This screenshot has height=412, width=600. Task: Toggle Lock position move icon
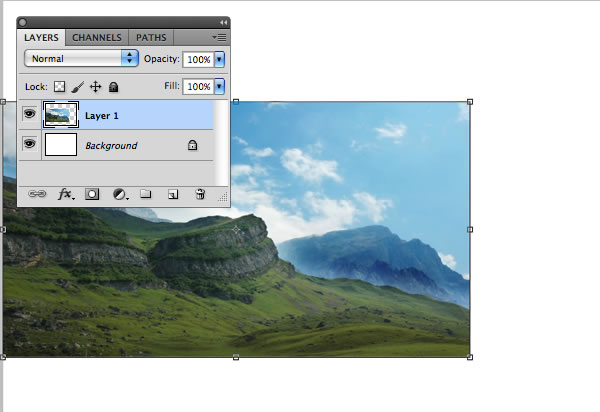(95, 87)
